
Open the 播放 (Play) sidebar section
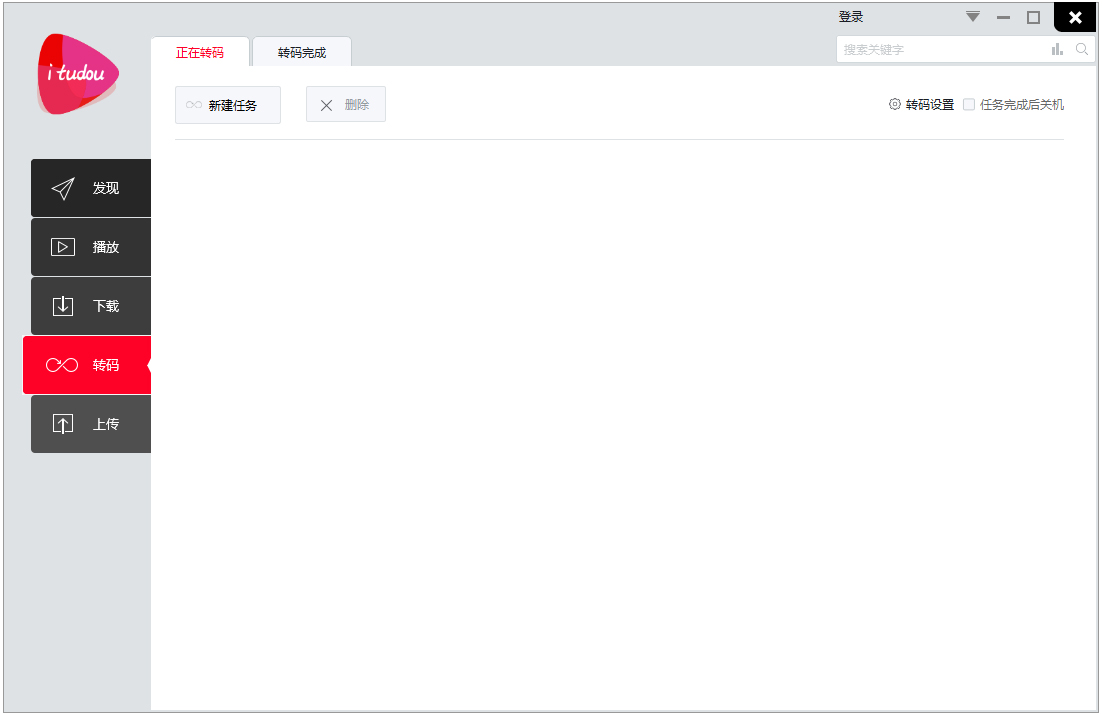91,247
